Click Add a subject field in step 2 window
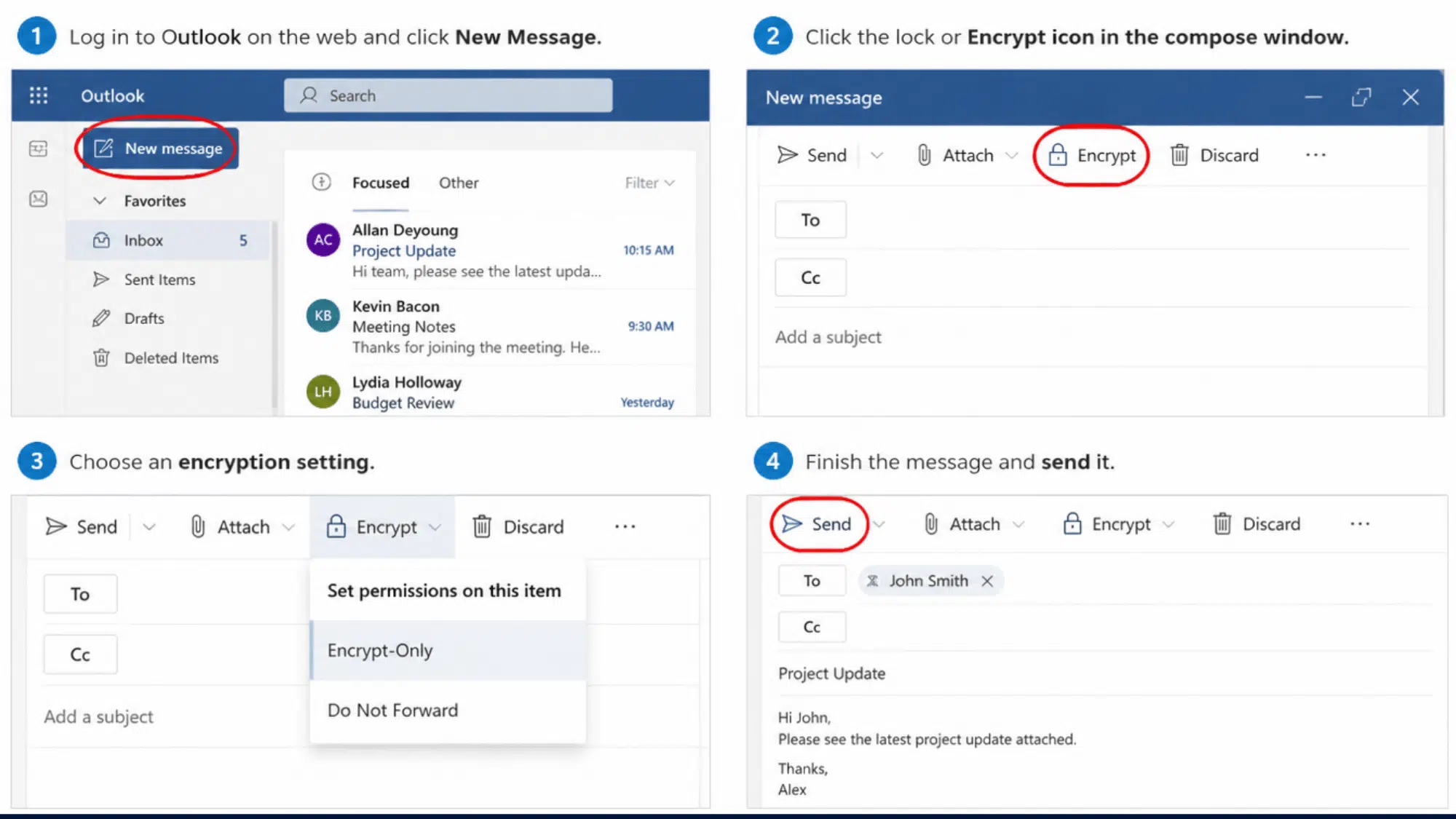The width and height of the screenshot is (1456, 819). (x=1092, y=337)
